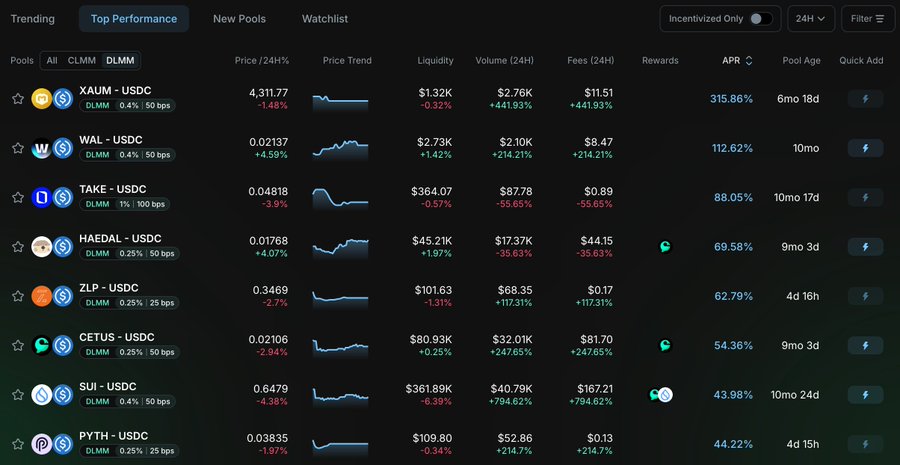Open the PYTH - USDC pool
This screenshot has width=900, height=465.
pyautogui.click(x=114, y=436)
